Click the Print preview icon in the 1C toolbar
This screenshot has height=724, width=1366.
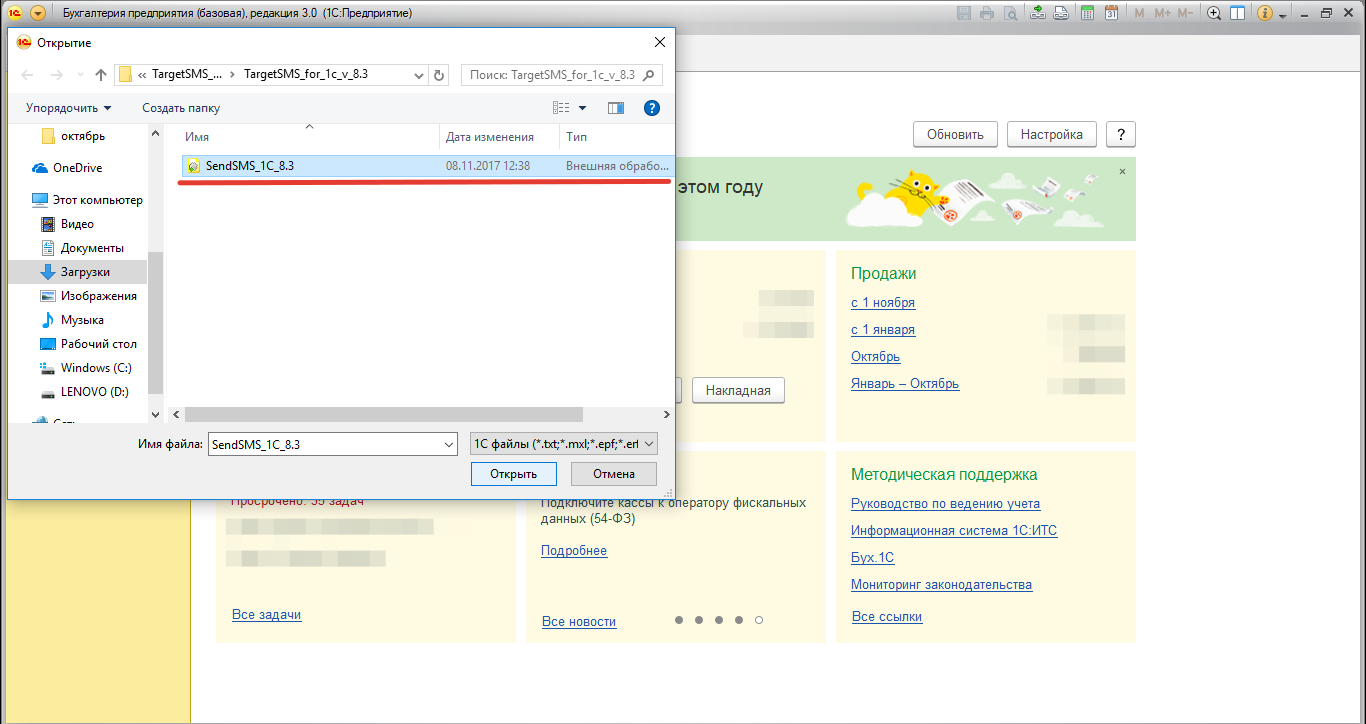point(1011,13)
